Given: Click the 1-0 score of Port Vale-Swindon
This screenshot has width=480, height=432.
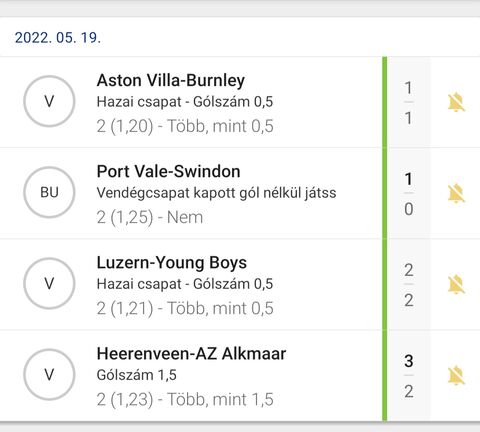Looking at the screenshot, I should pos(409,194).
